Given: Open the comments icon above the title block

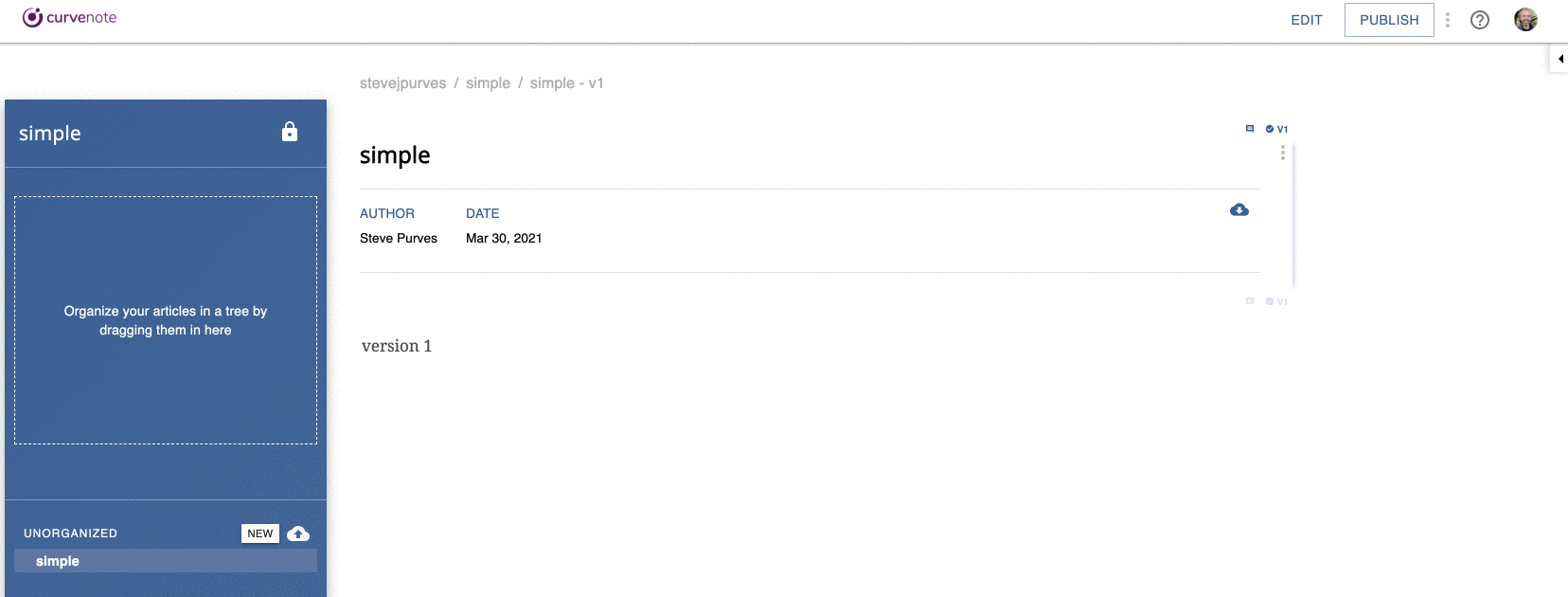Looking at the screenshot, I should [x=1250, y=129].
